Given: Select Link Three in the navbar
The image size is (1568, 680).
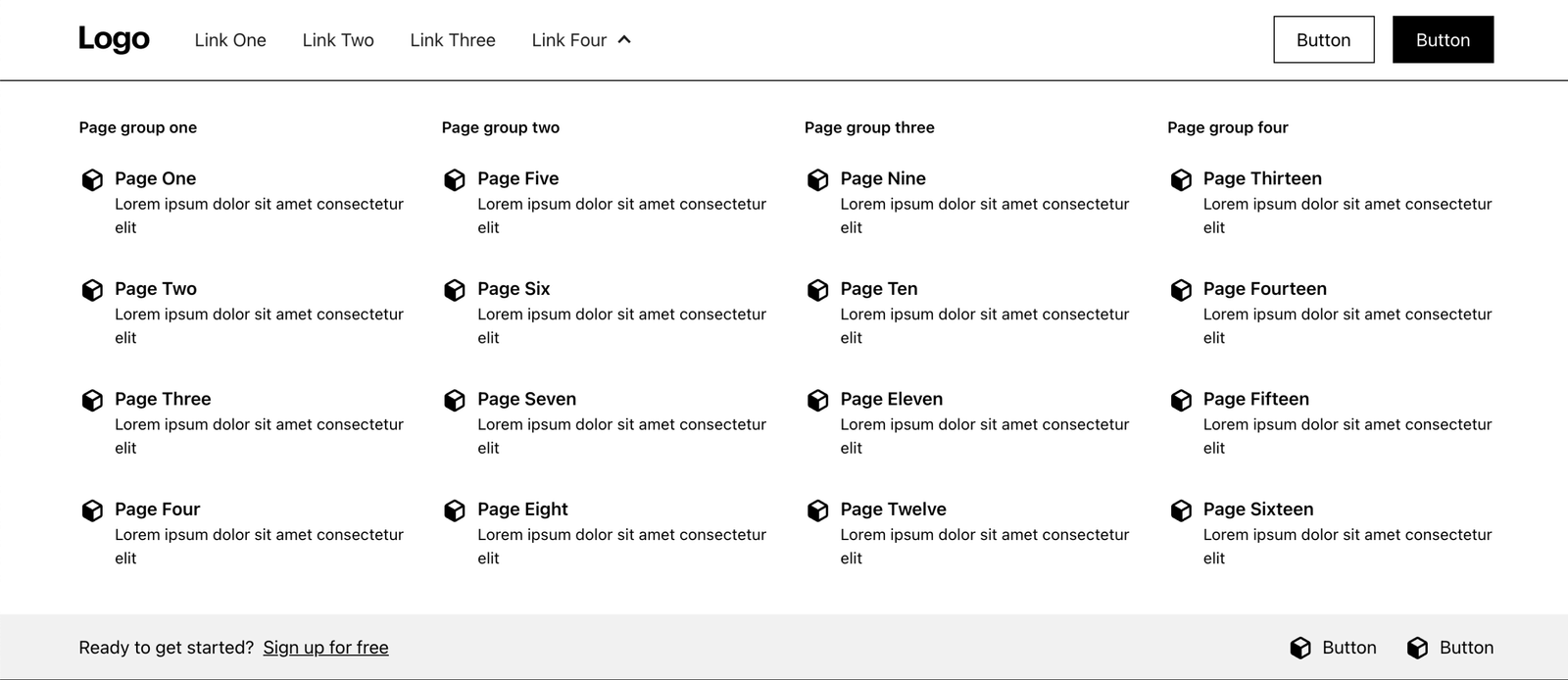Looking at the screenshot, I should coord(453,40).
